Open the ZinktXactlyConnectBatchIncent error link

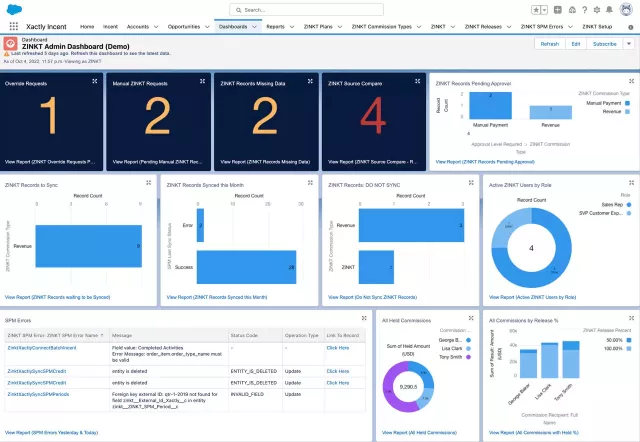[42, 348]
